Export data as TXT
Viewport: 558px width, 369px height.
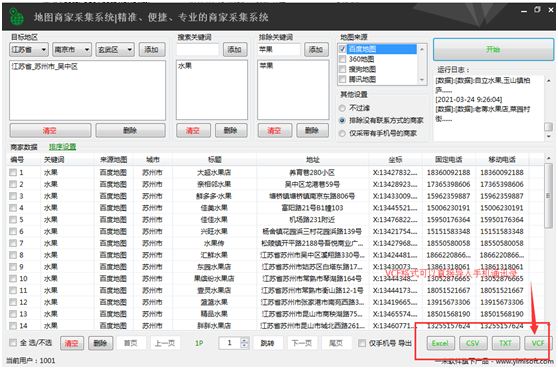coord(506,343)
